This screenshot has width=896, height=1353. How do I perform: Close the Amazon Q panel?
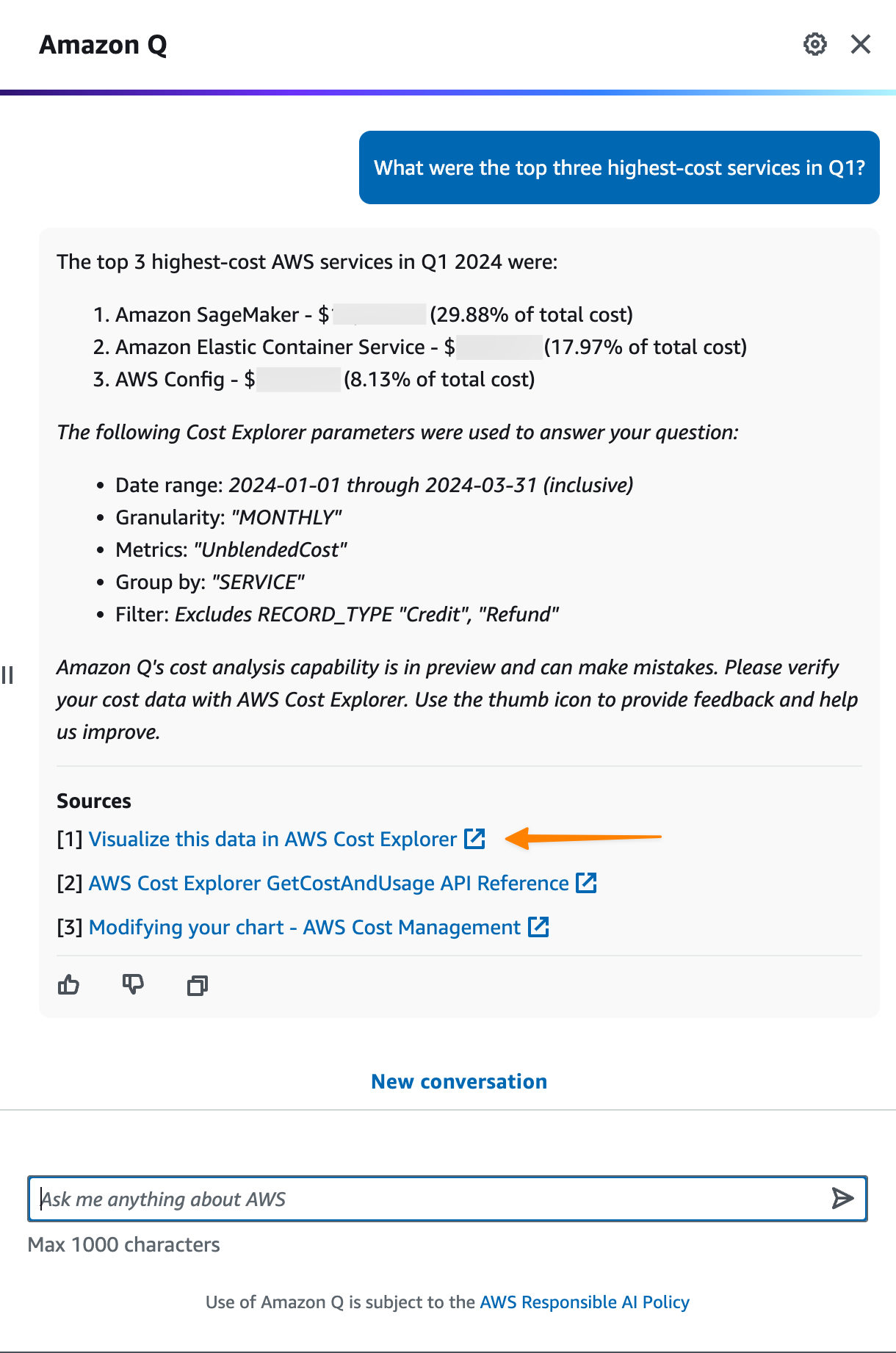click(861, 44)
